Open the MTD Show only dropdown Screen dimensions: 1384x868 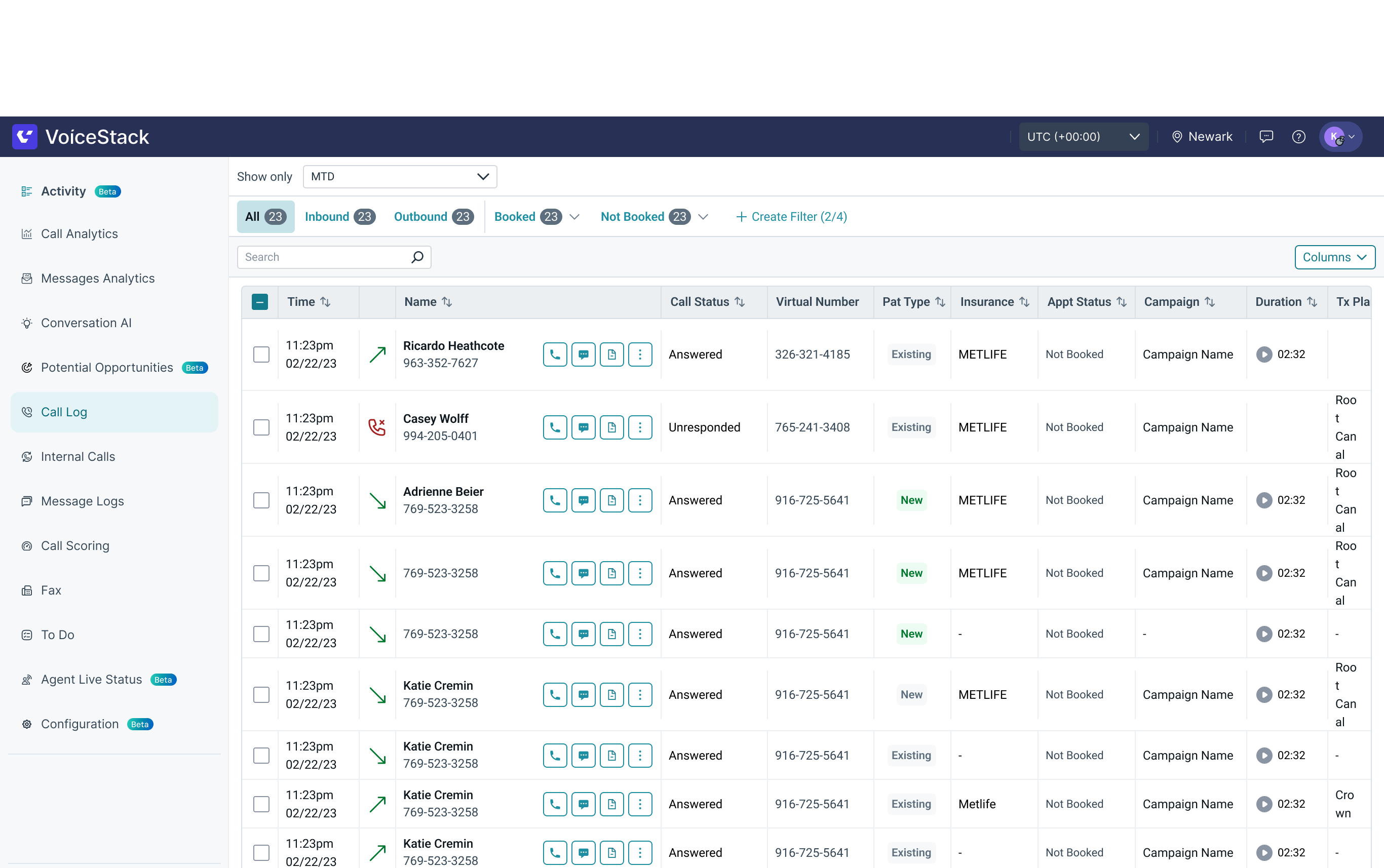[x=400, y=177]
